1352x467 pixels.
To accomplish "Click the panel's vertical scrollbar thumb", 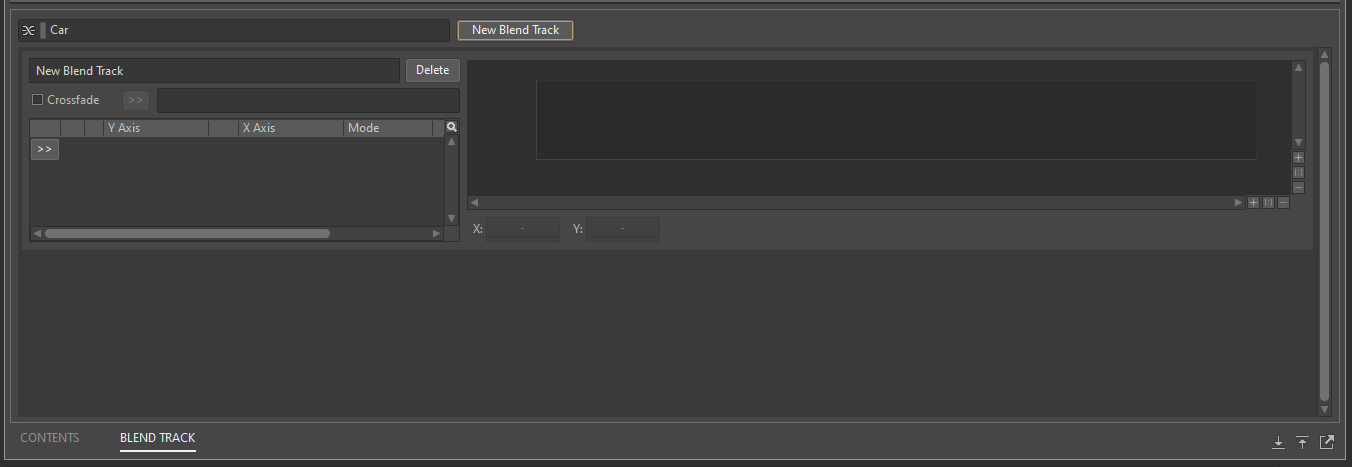I will tap(1325, 232).
